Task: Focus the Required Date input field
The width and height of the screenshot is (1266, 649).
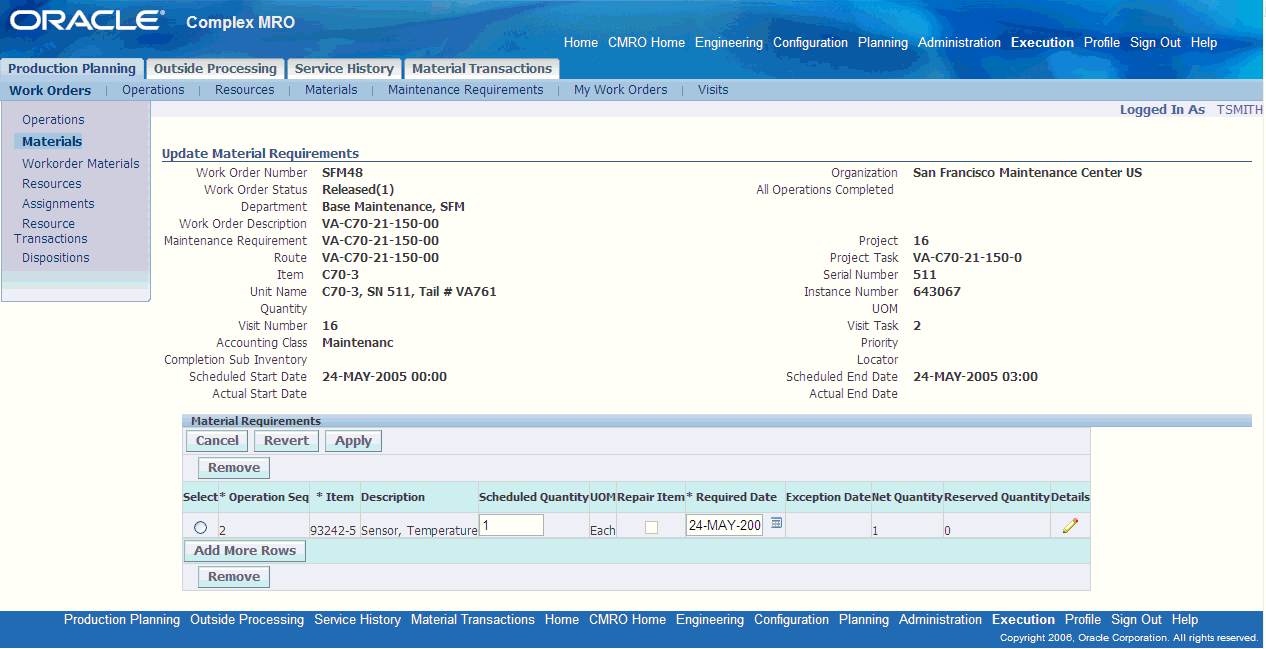Action: [x=724, y=525]
